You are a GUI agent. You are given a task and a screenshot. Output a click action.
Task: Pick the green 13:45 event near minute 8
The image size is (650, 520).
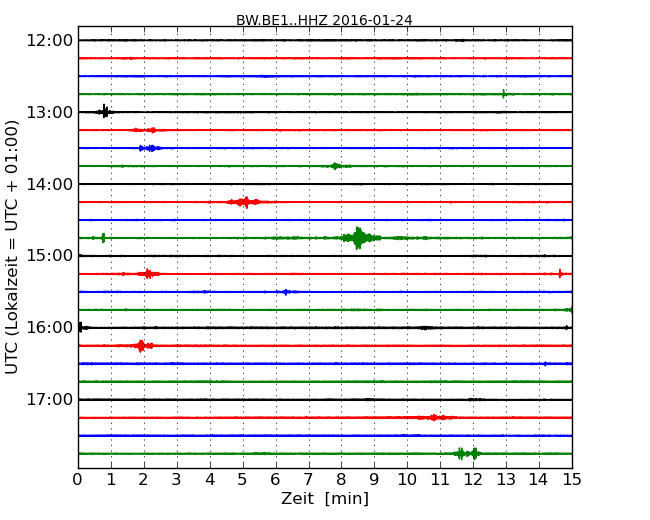click(335, 166)
